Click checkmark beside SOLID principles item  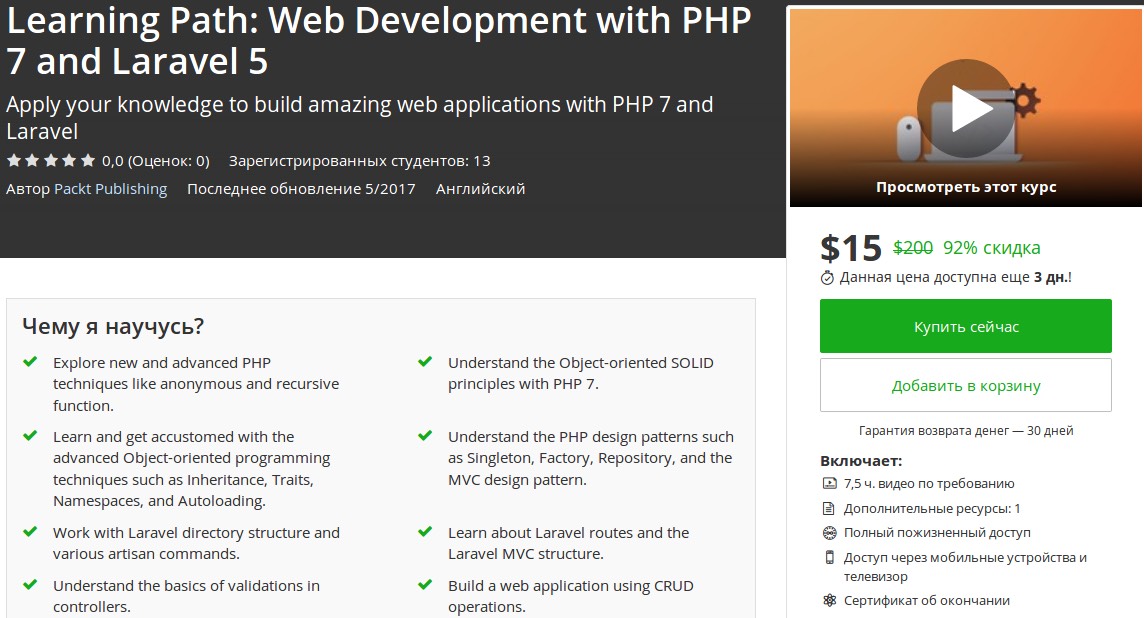click(425, 362)
